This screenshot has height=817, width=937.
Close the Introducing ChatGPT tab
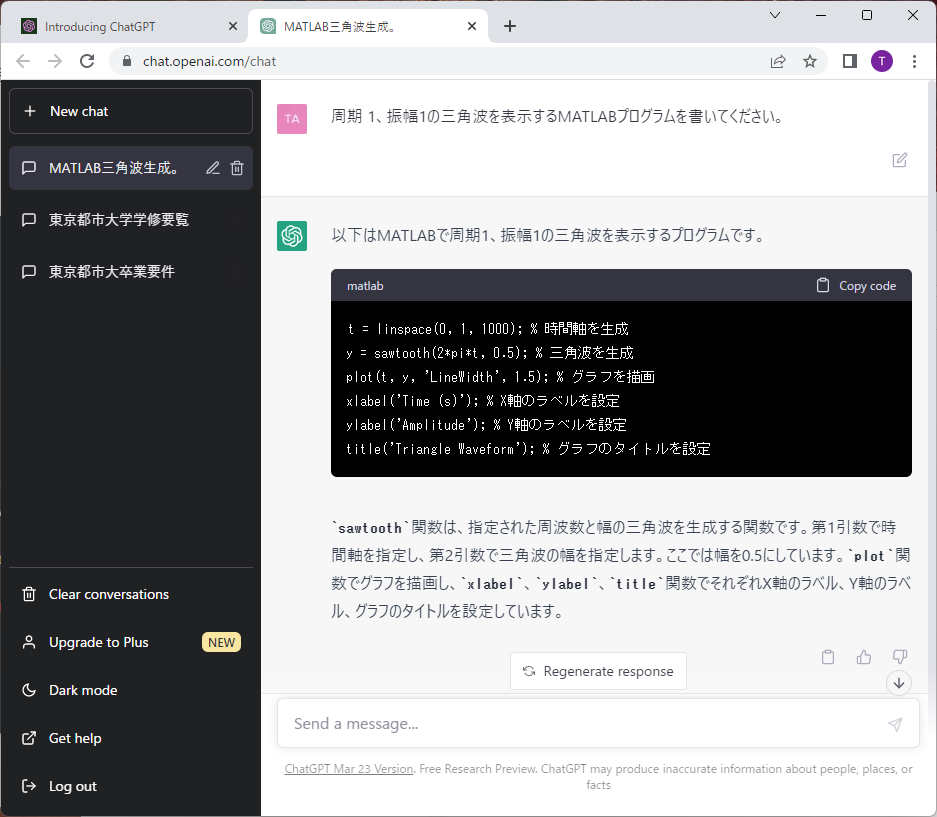click(x=233, y=26)
